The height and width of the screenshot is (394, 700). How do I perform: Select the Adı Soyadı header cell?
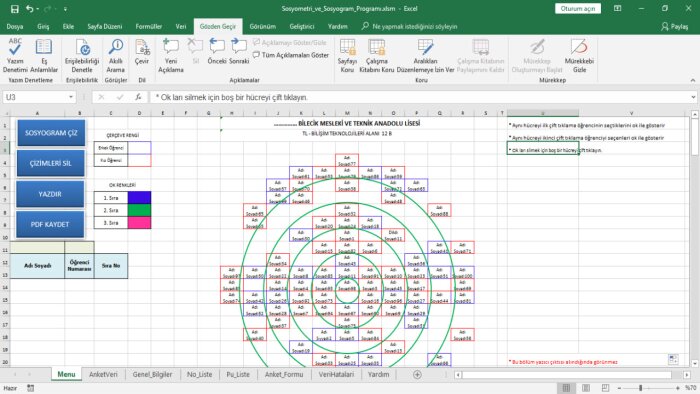pos(38,266)
